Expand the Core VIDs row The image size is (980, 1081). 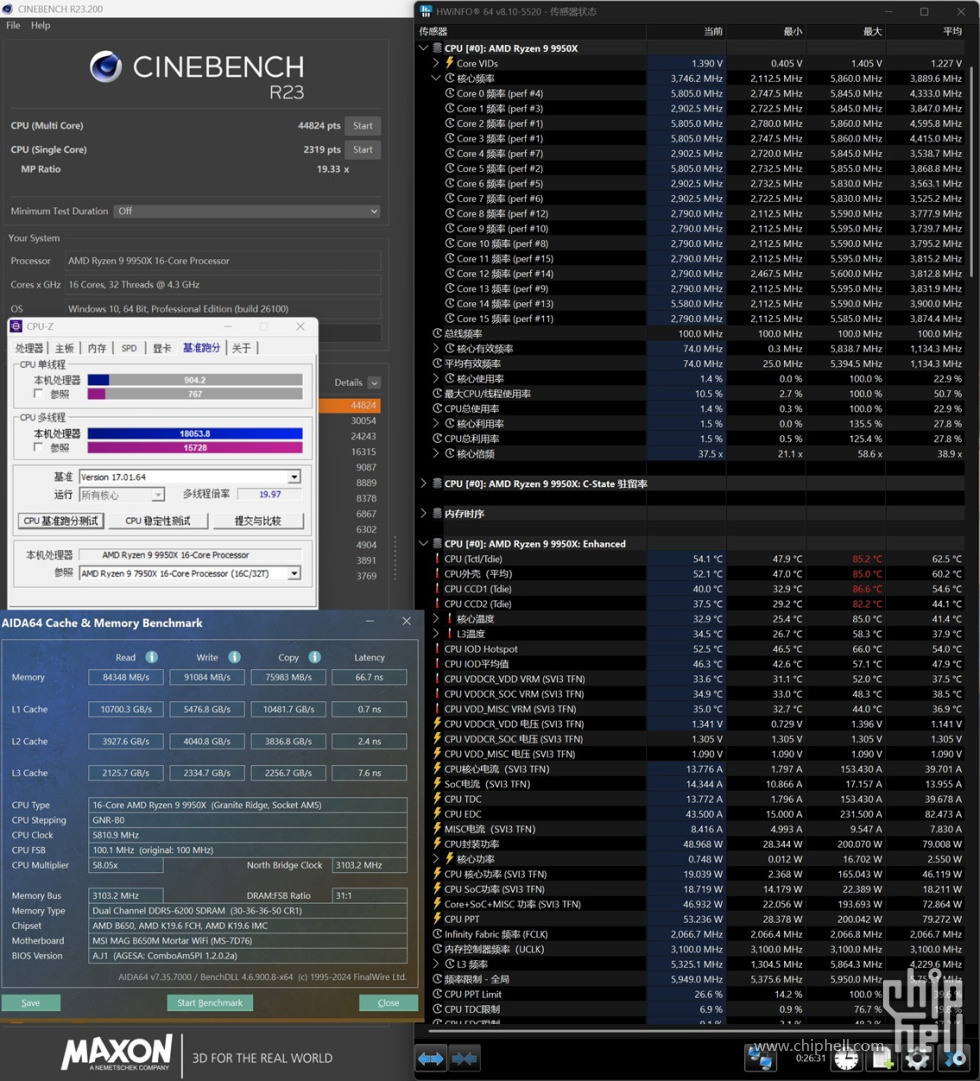(436, 63)
